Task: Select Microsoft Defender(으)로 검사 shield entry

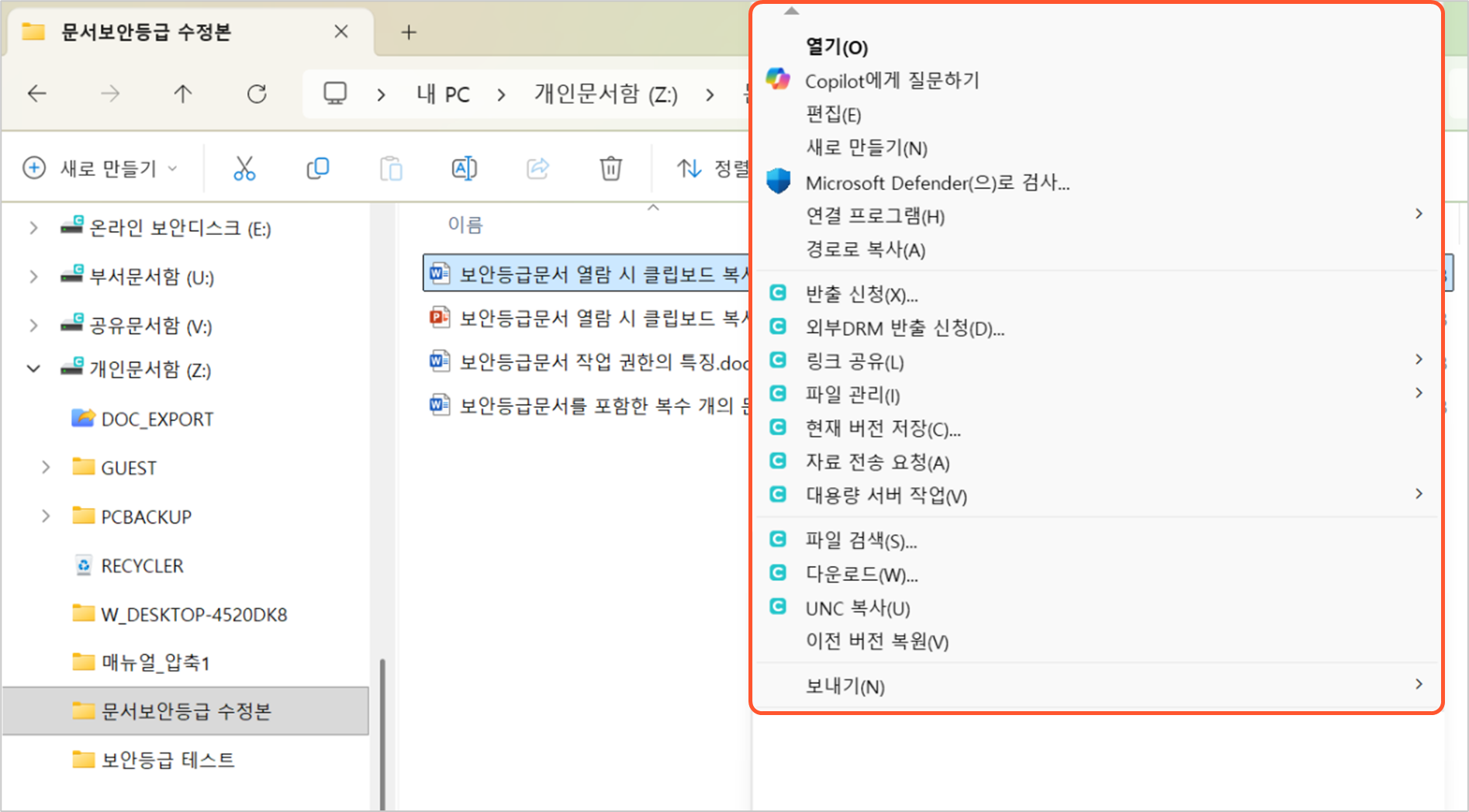Action: [937, 183]
